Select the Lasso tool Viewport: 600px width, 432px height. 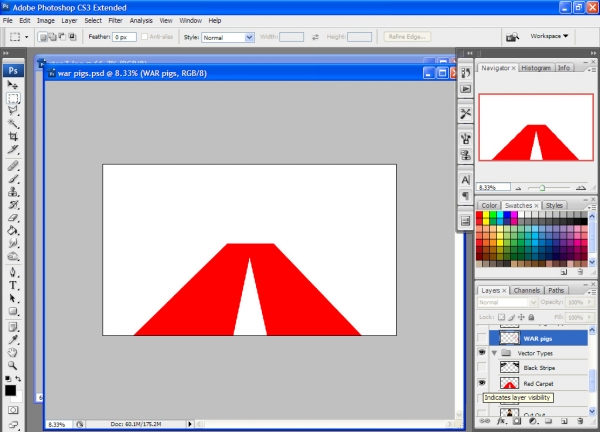[13, 111]
